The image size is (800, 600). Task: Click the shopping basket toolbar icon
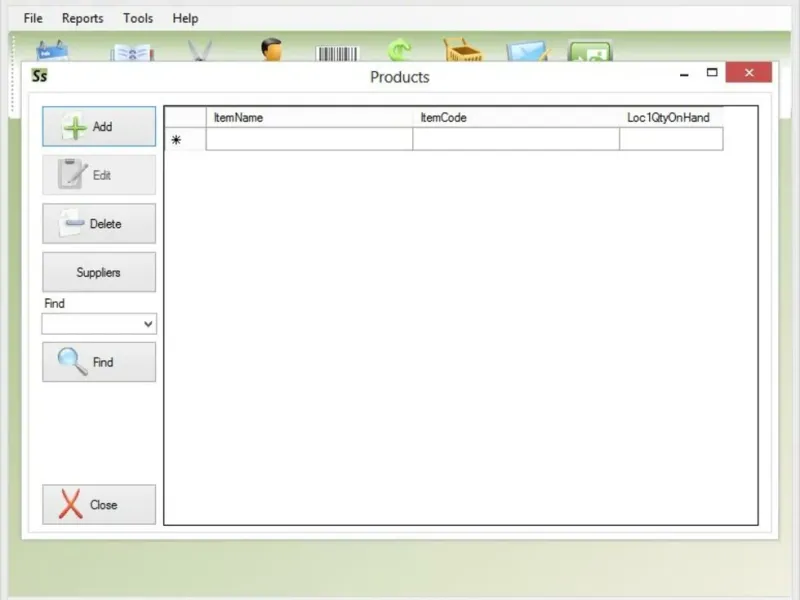tap(462, 50)
